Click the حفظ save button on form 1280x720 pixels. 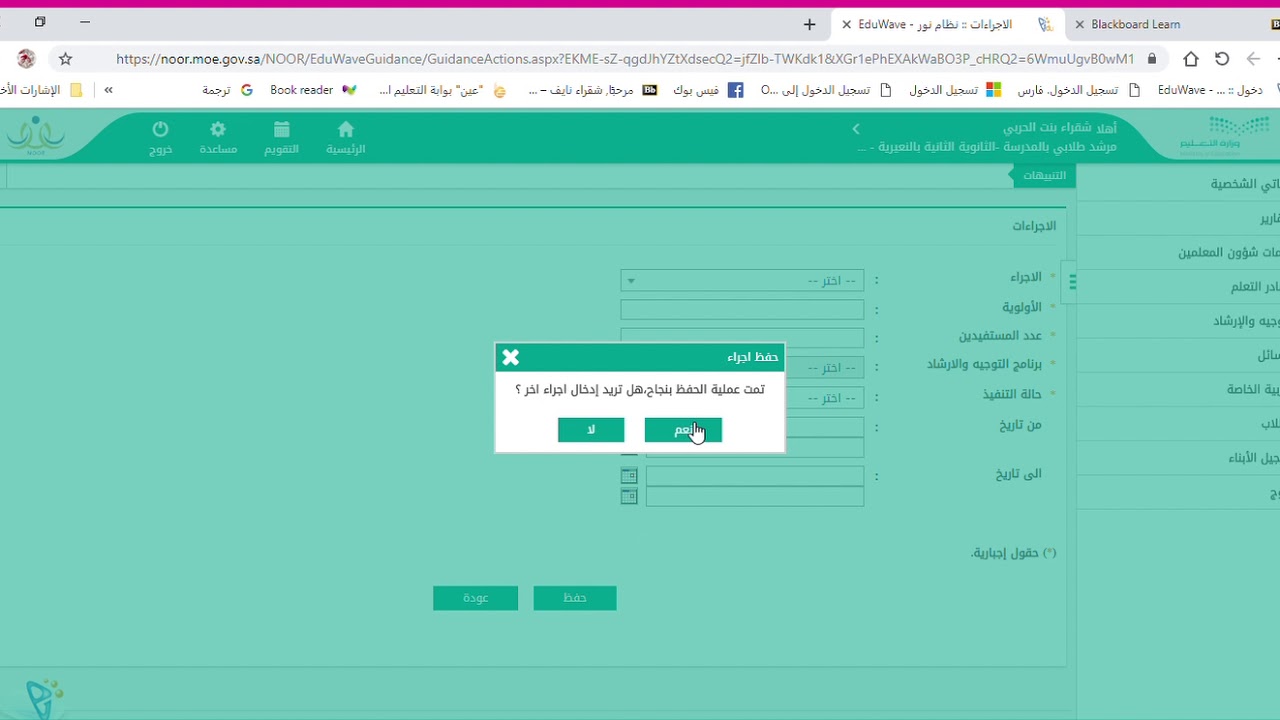point(575,598)
